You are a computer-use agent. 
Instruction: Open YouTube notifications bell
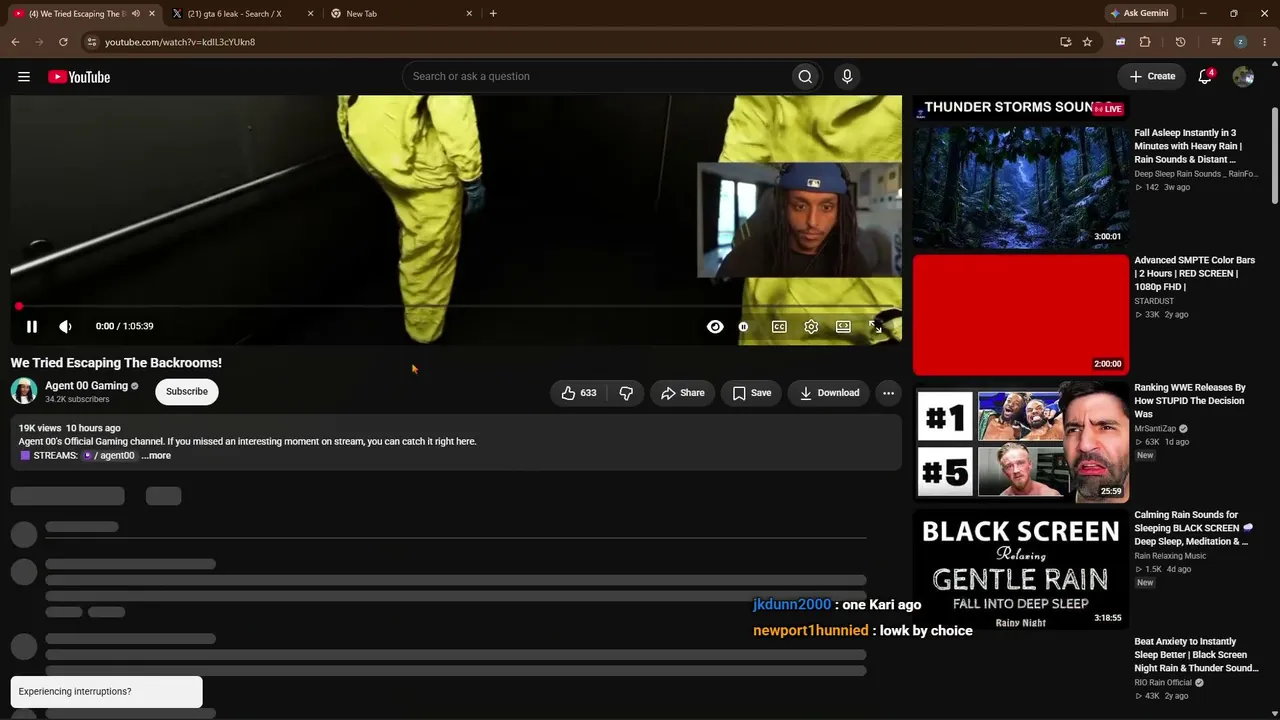coord(1205,76)
